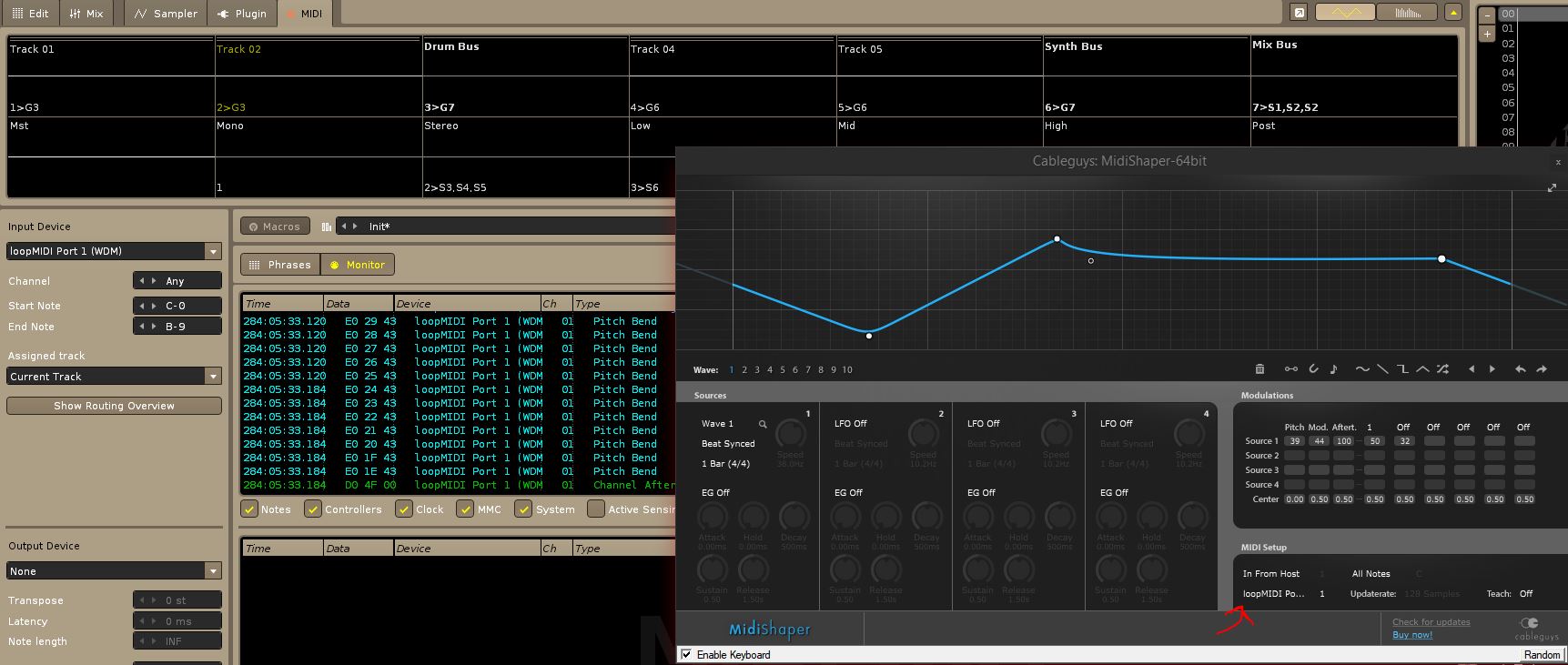
Task: Open the loopMIDI Po... output port selector
Action: click(1273, 594)
